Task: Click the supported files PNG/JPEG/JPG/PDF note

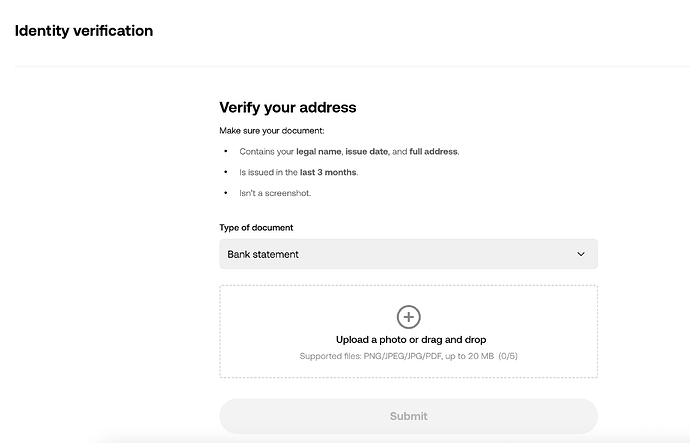Action: 408,356
